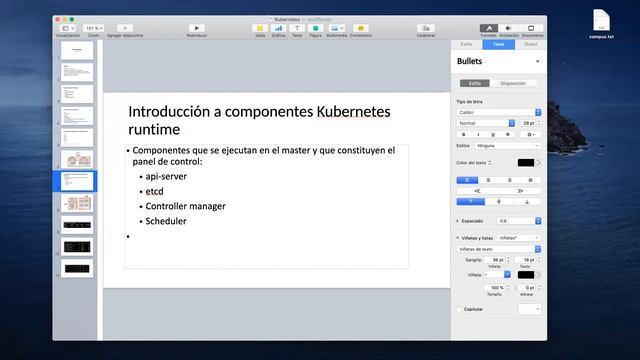
Task: Open the Capitular style dropdown
Action: pos(530,309)
